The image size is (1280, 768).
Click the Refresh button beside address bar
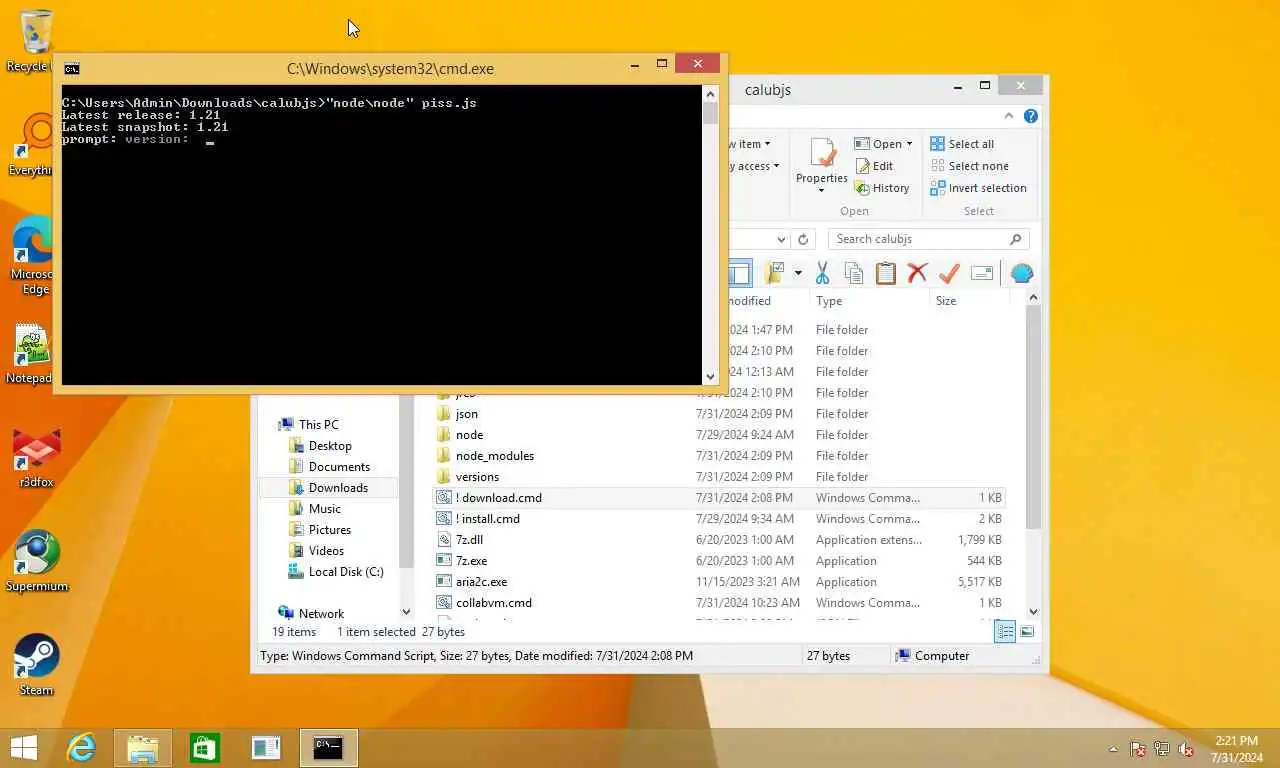tap(802, 239)
